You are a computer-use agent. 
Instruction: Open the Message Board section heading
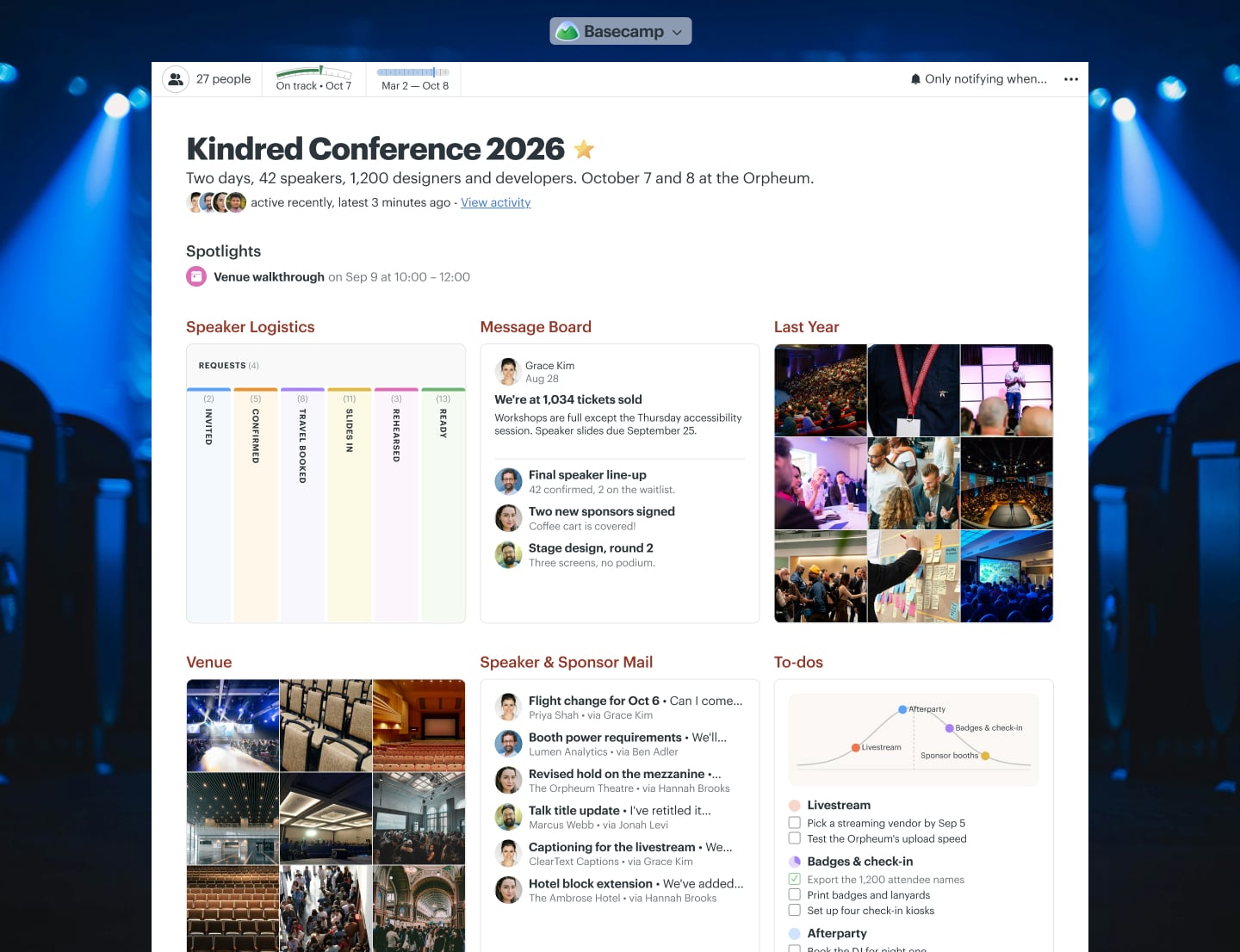536,327
